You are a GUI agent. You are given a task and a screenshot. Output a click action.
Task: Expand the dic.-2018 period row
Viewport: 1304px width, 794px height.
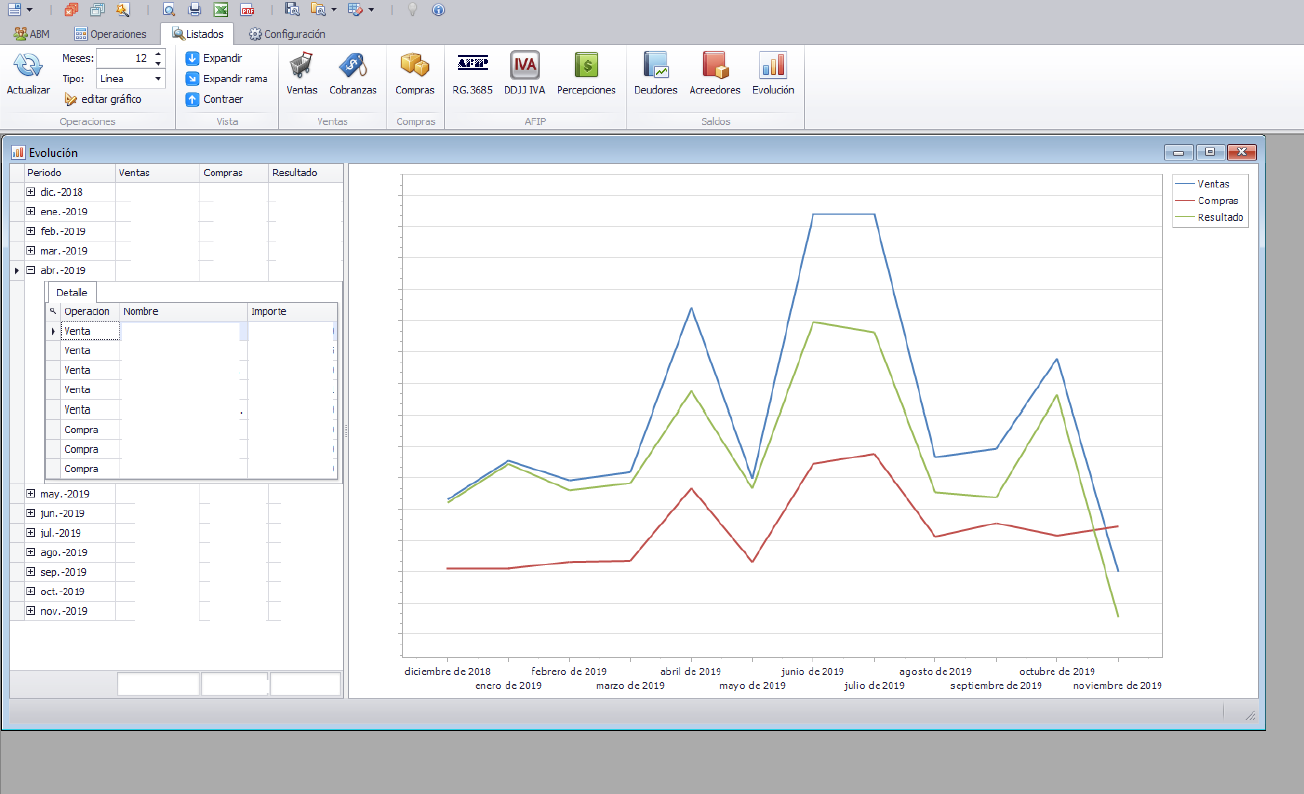[31, 192]
